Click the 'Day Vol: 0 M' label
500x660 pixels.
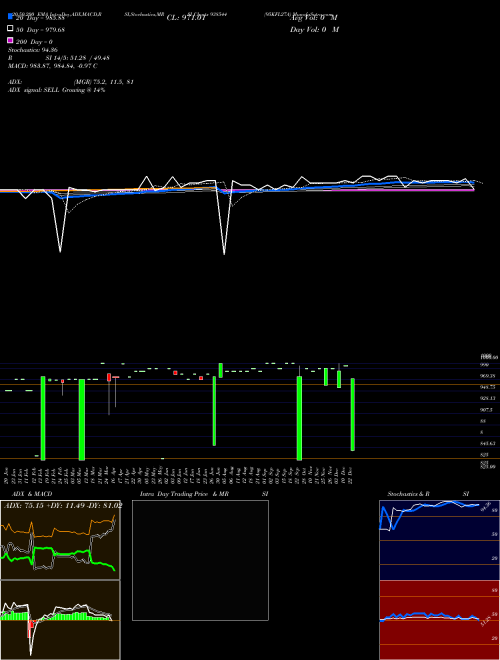[x=314, y=30]
